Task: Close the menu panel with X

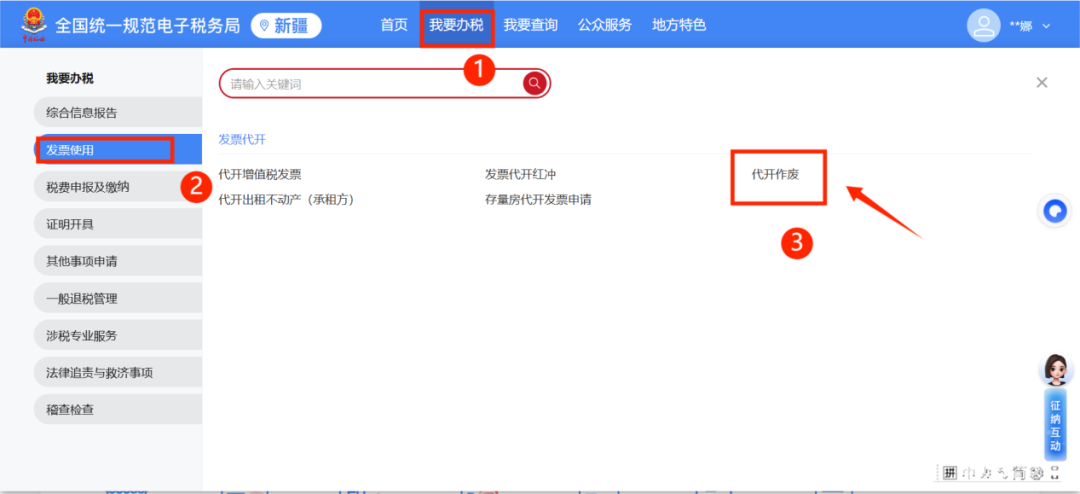Action: (1041, 83)
